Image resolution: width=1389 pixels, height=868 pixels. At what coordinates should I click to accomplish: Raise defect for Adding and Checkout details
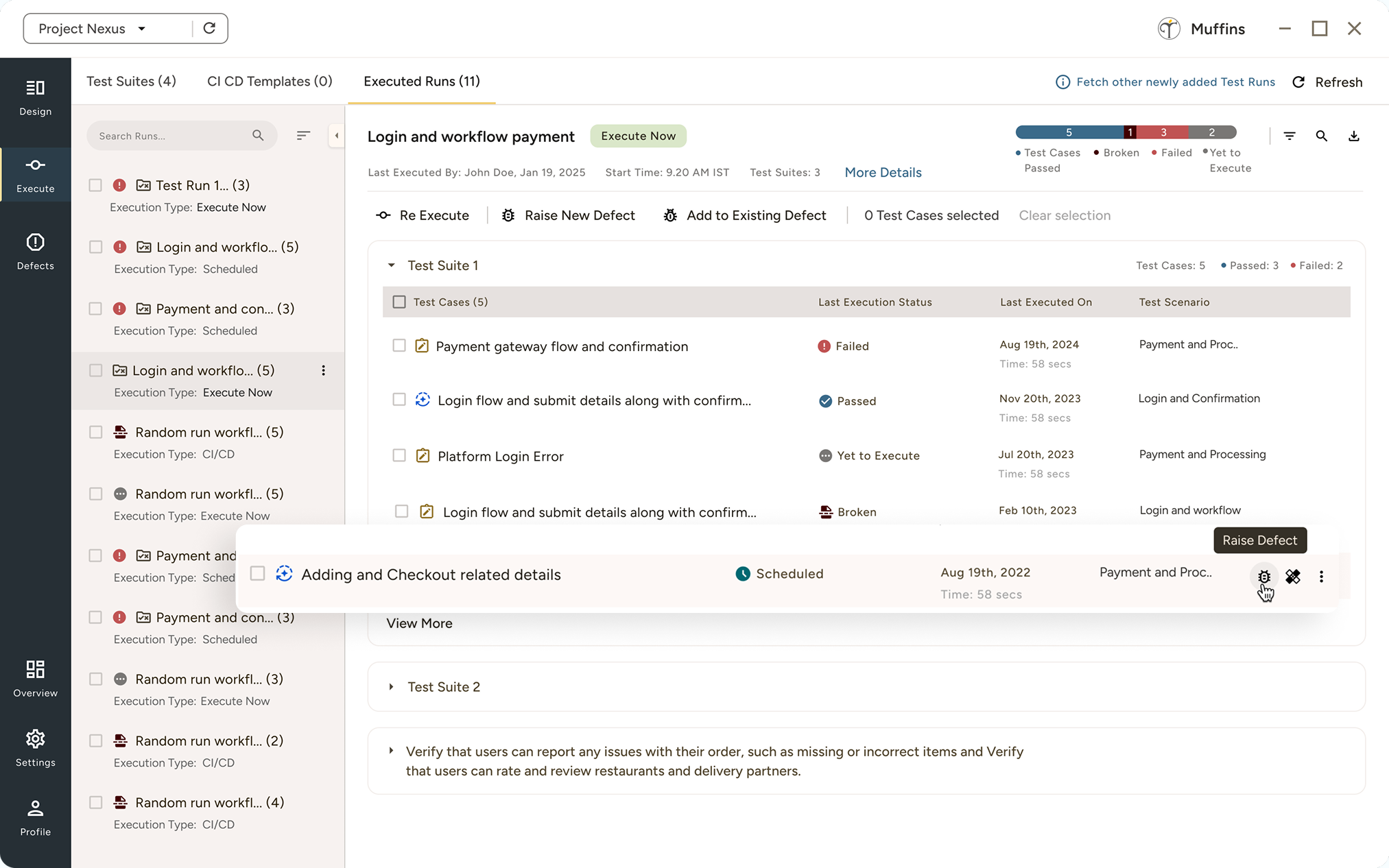(x=1264, y=577)
